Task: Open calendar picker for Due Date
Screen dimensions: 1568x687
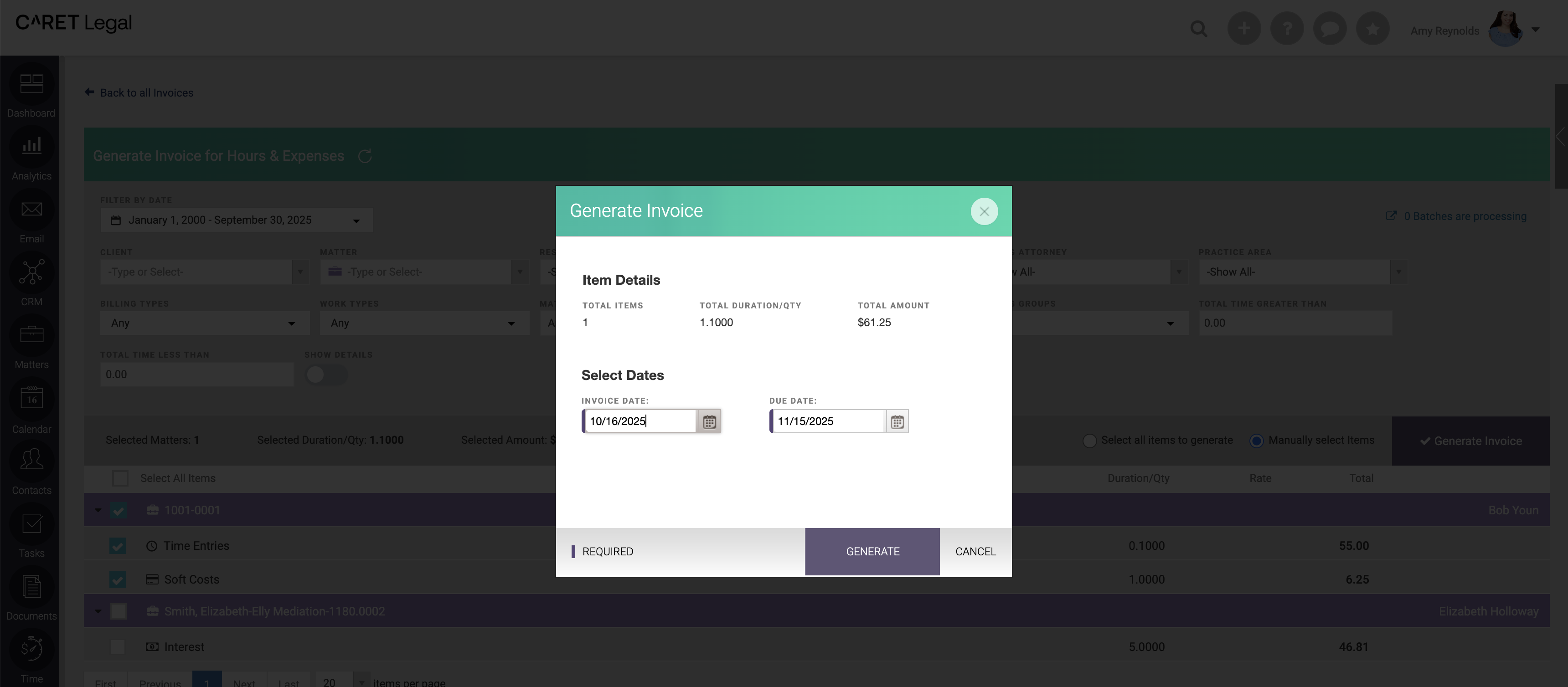Action: [897, 421]
